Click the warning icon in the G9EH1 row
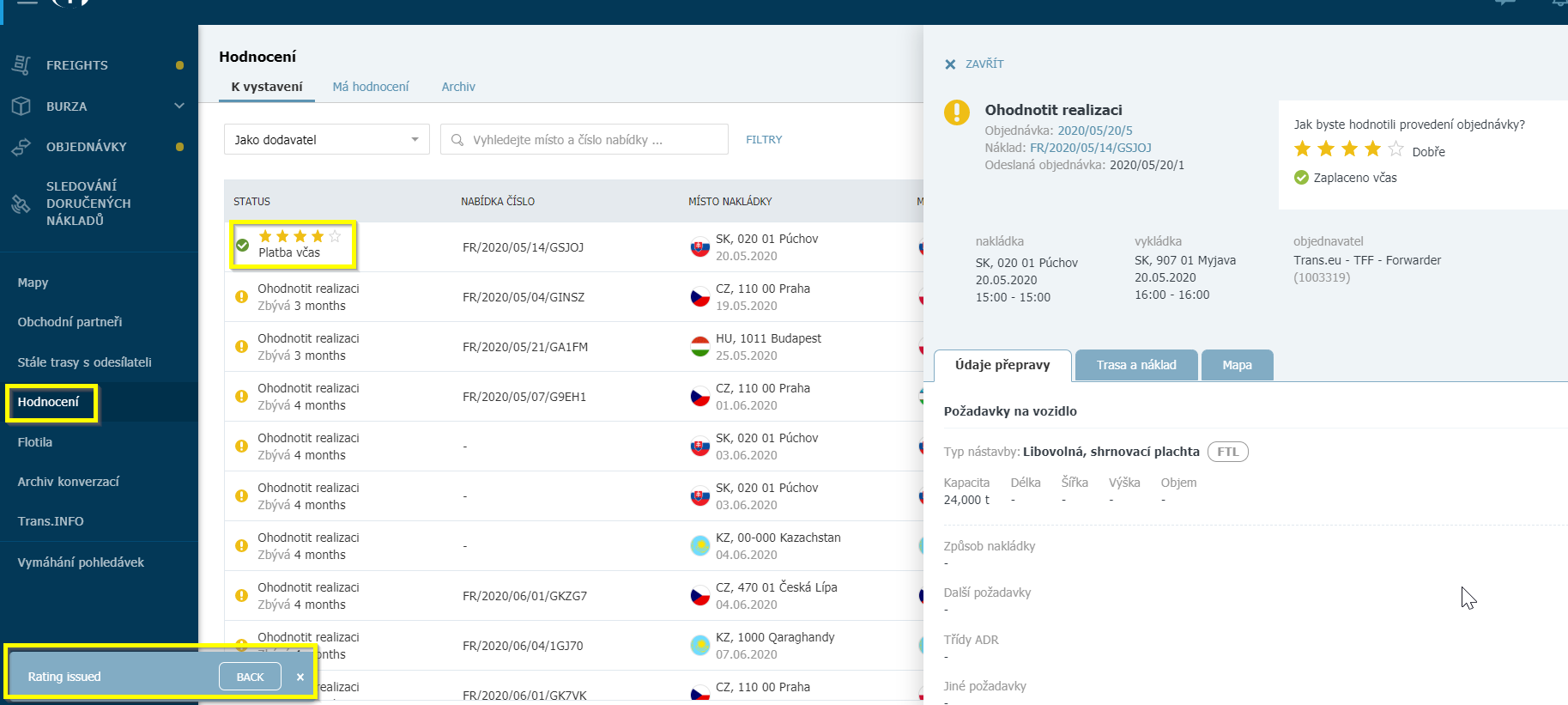The width and height of the screenshot is (1568, 705). click(x=242, y=397)
